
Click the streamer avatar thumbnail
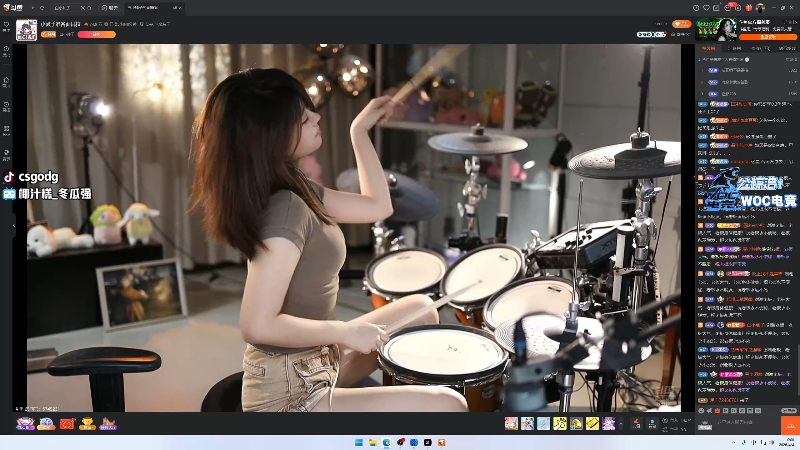tap(26, 29)
